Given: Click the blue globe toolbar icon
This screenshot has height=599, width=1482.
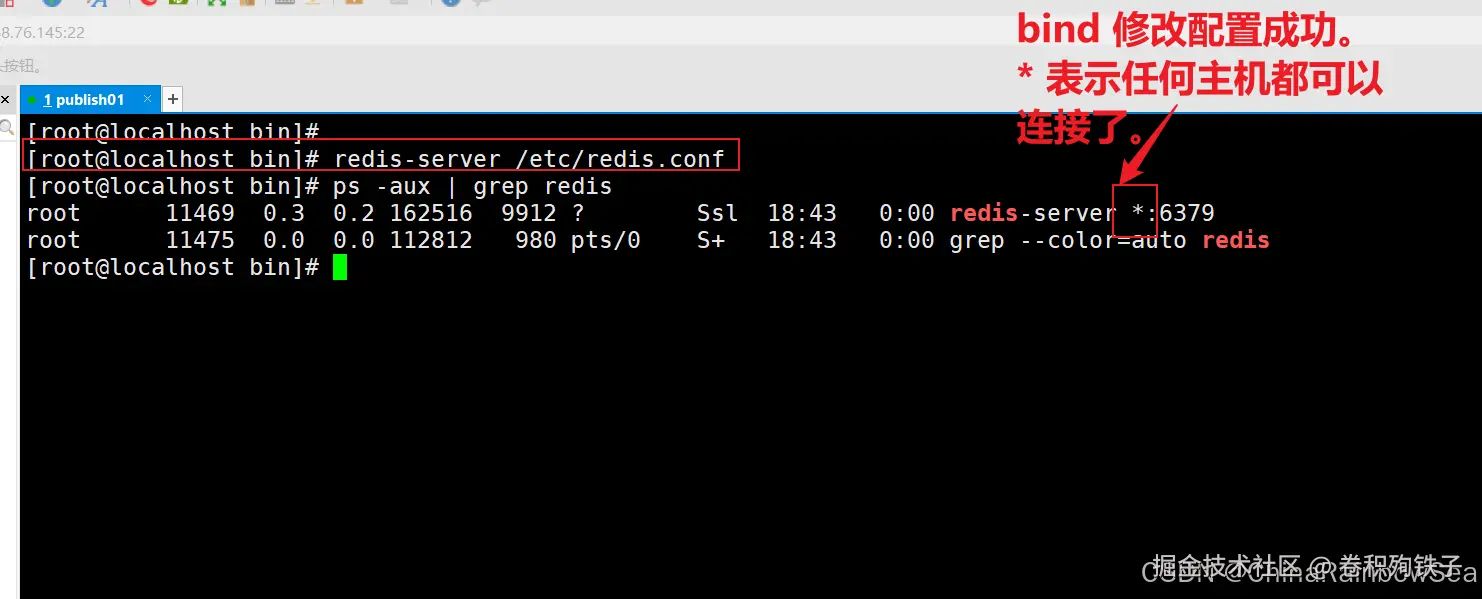Looking at the screenshot, I should [x=51, y=3].
